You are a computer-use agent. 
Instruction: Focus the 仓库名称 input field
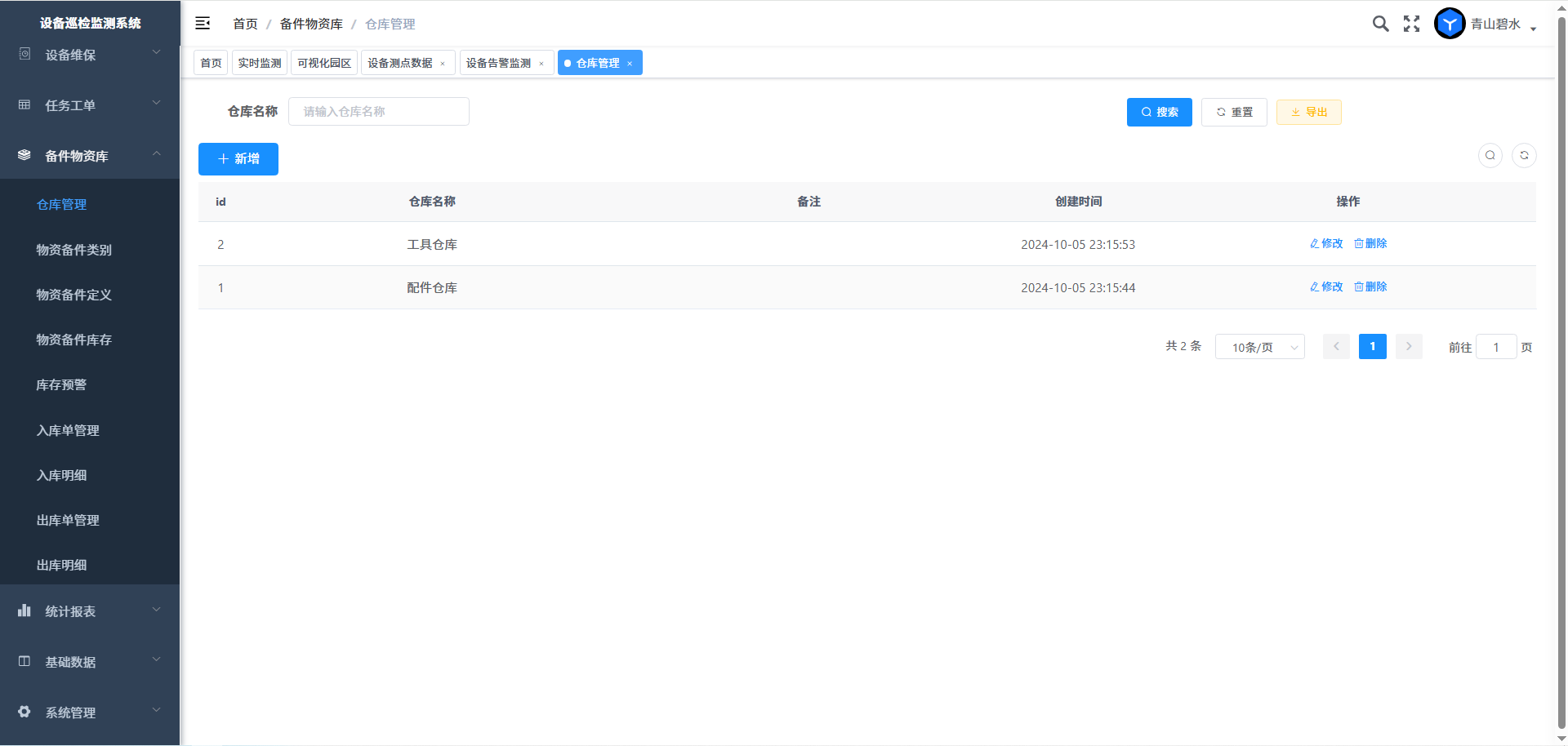click(x=379, y=112)
